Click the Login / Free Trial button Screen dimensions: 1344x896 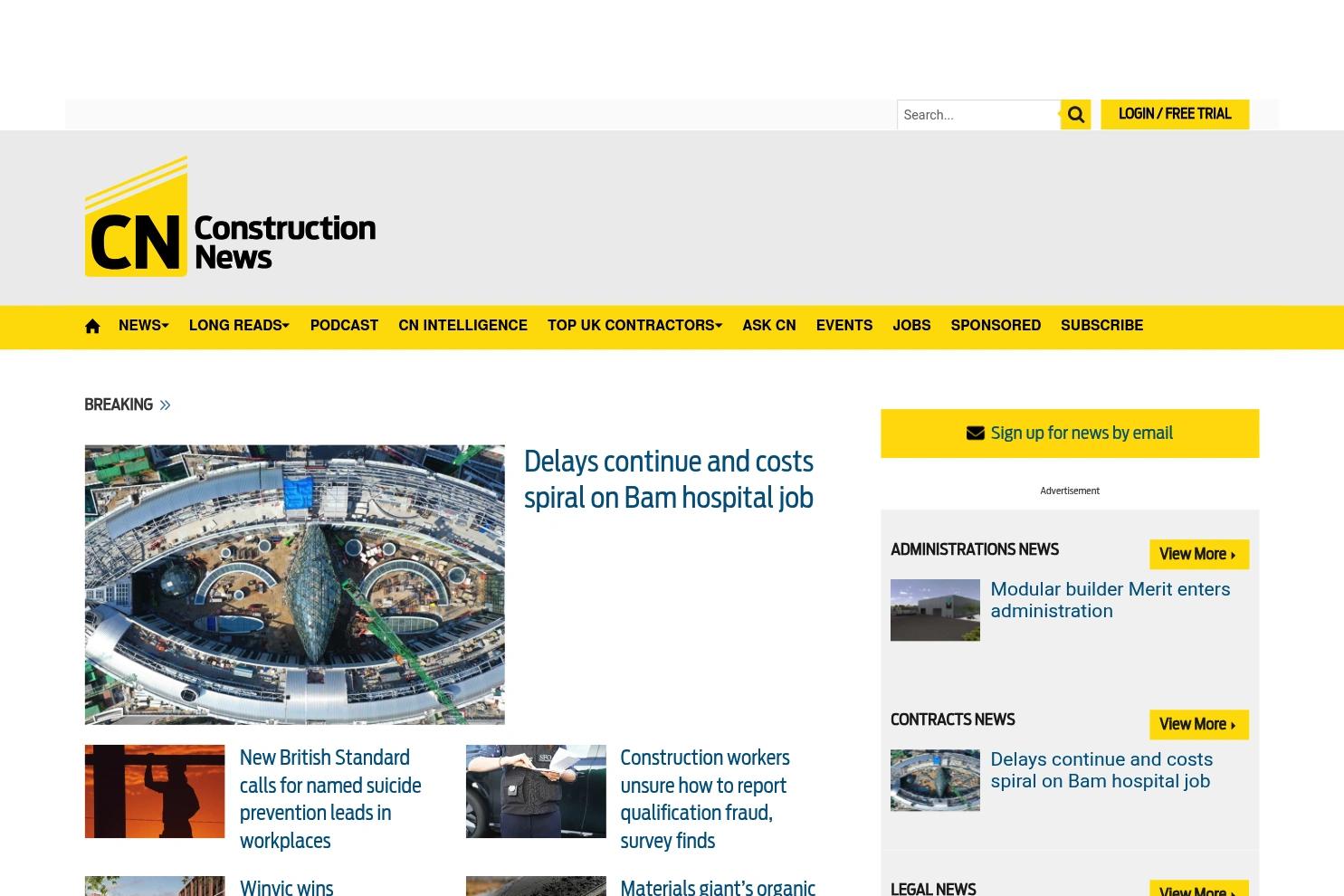pos(1175,114)
